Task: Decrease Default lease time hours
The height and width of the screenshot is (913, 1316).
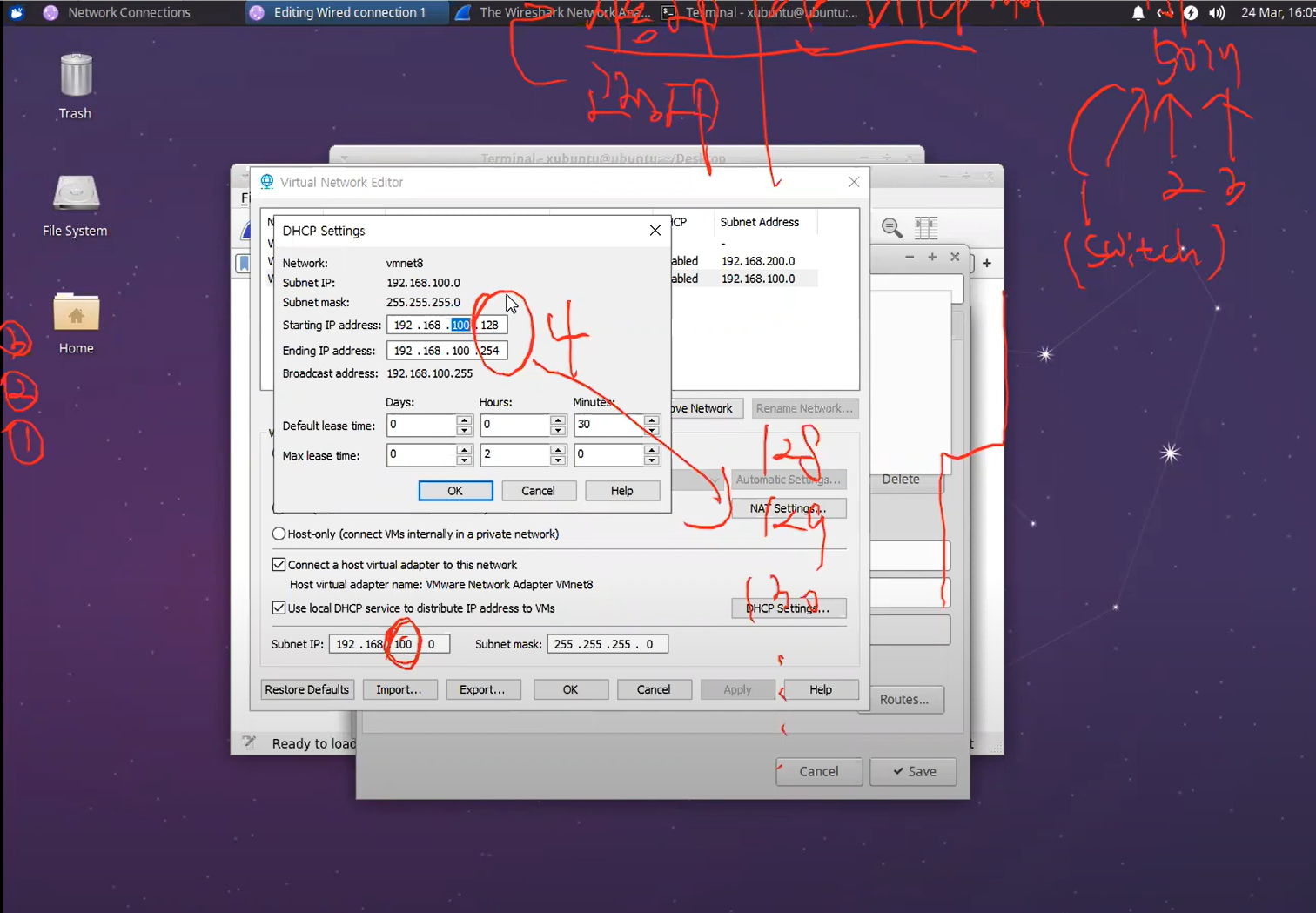Action: click(x=558, y=430)
